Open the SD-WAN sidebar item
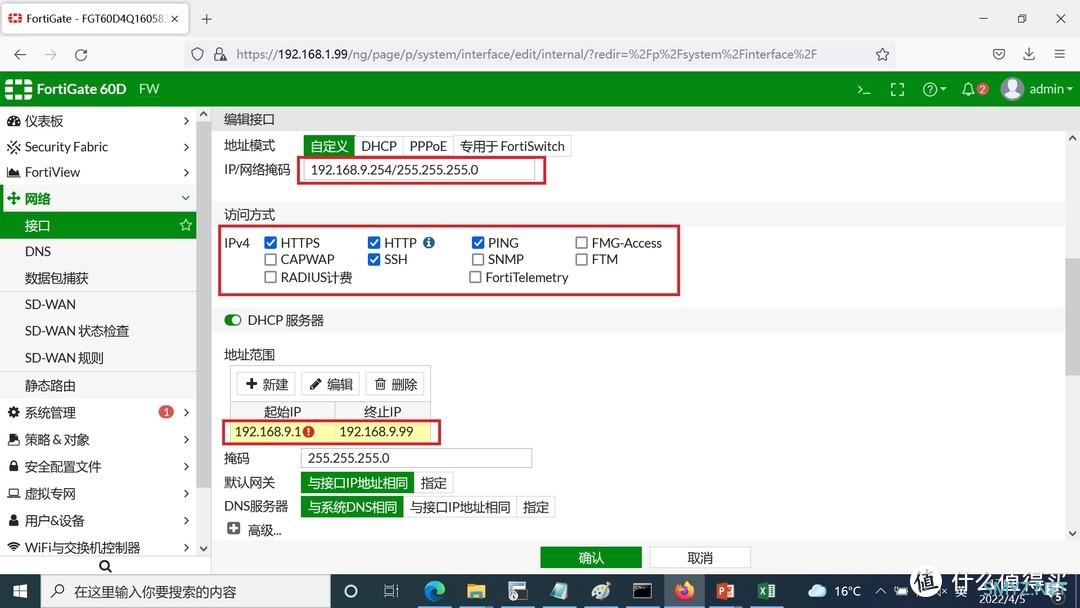Image resolution: width=1080 pixels, height=608 pixels. (x=98, y=304)
